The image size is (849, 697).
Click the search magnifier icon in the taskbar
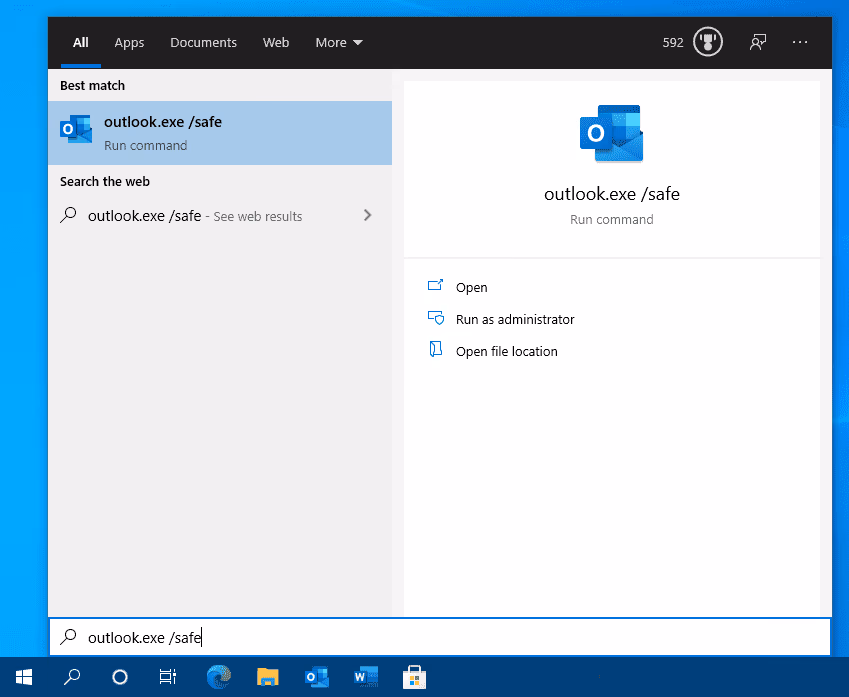click(71, 677)
